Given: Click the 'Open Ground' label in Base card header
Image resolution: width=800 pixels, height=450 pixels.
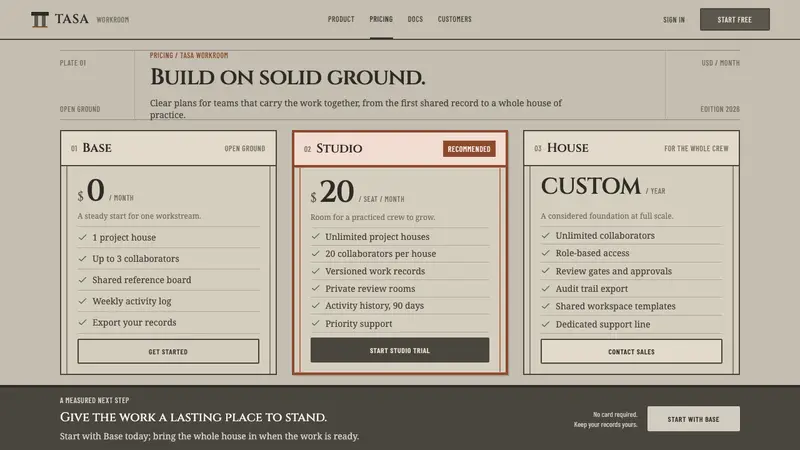Looking at the screenshot, I should click(x=245, y=148).
